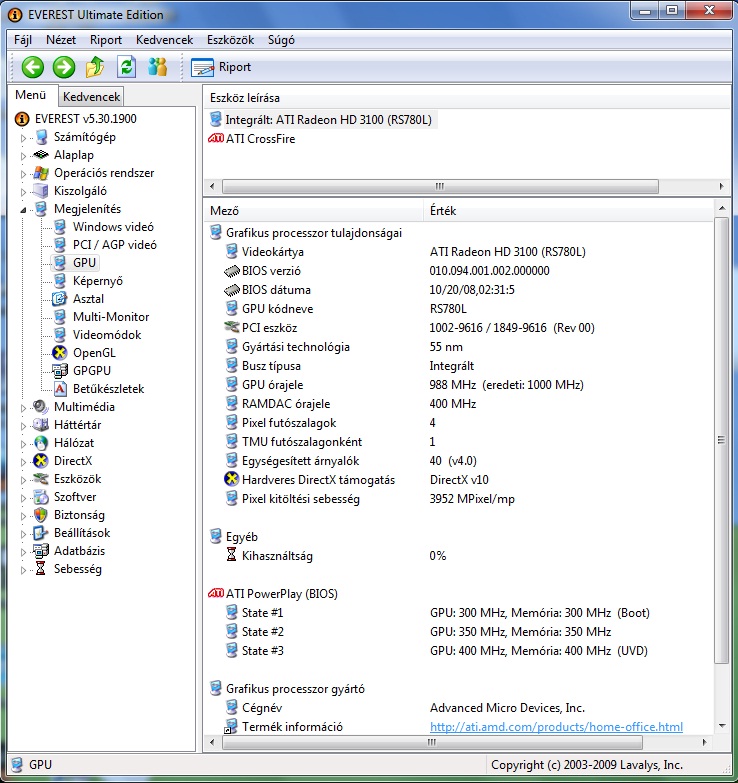Expand the Operációs rendszer node
The width and height of the screenshot is (738, 783).
pos(23,174)
